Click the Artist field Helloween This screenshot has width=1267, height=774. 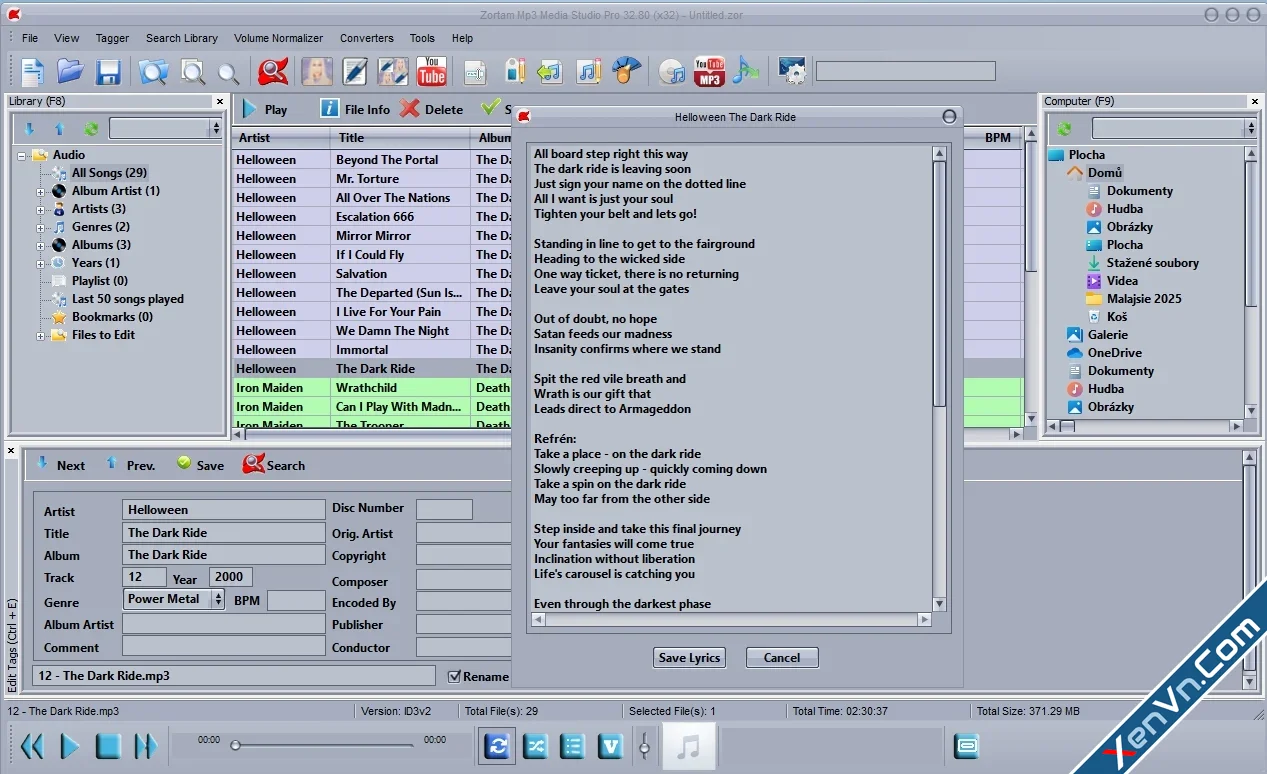(224, 510)
